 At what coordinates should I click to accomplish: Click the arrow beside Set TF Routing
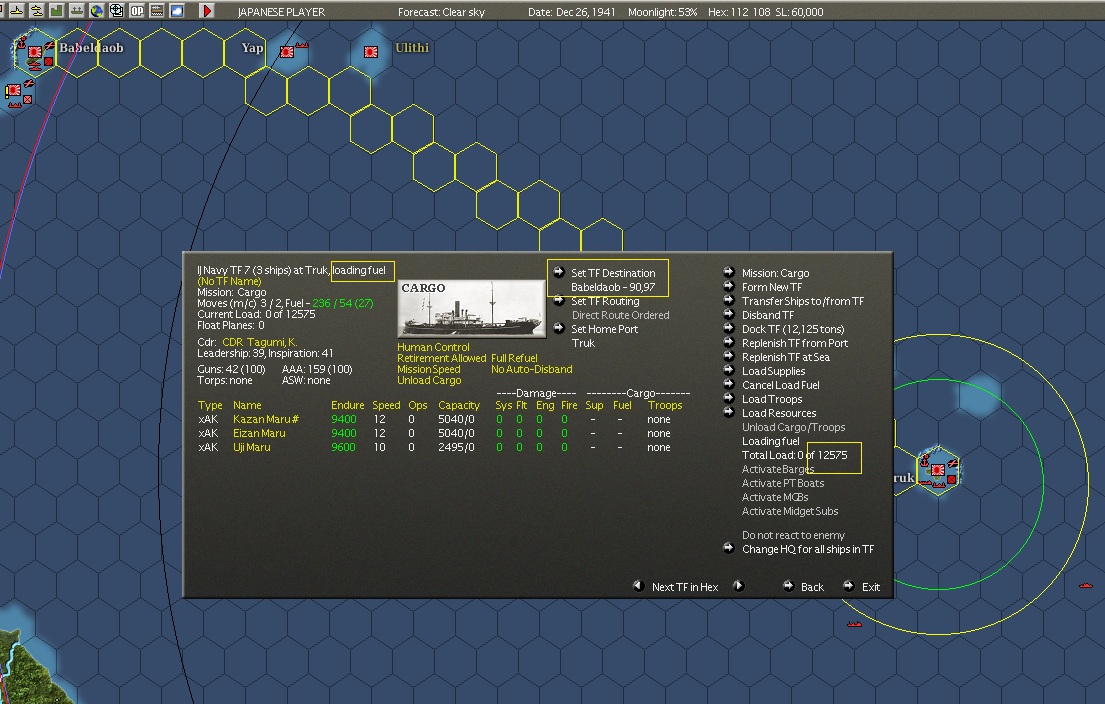(559, 300)
